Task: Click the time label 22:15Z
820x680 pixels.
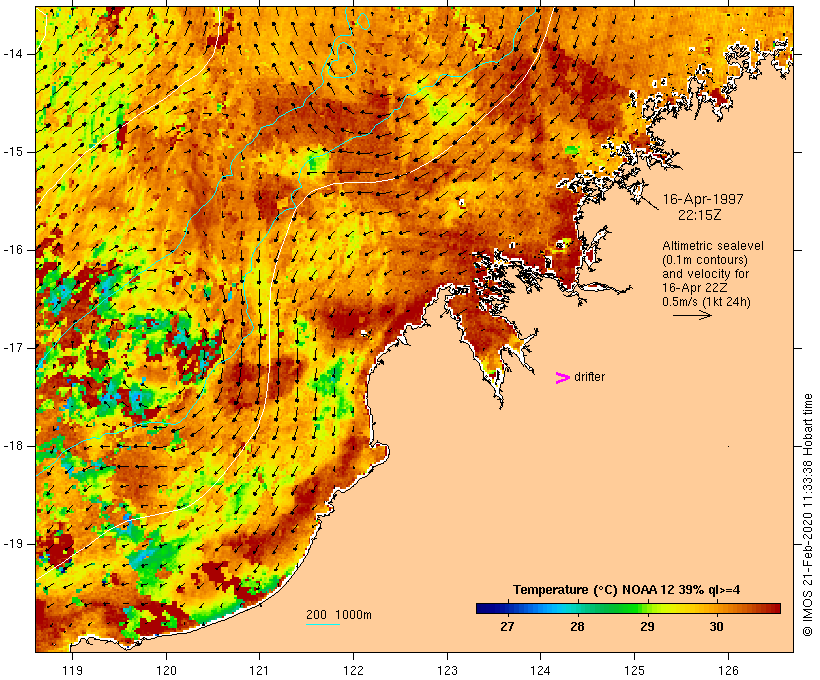Action: tap(700, 215)
